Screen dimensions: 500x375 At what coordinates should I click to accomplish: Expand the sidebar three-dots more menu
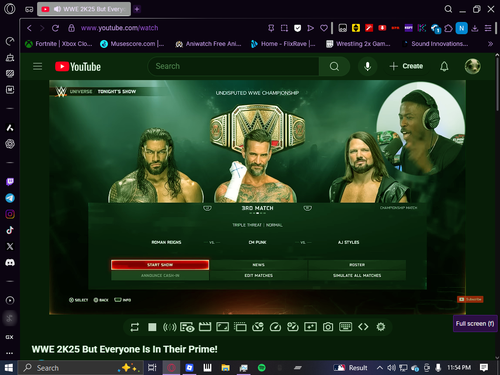pyautogui.click(x=10, y=353)
